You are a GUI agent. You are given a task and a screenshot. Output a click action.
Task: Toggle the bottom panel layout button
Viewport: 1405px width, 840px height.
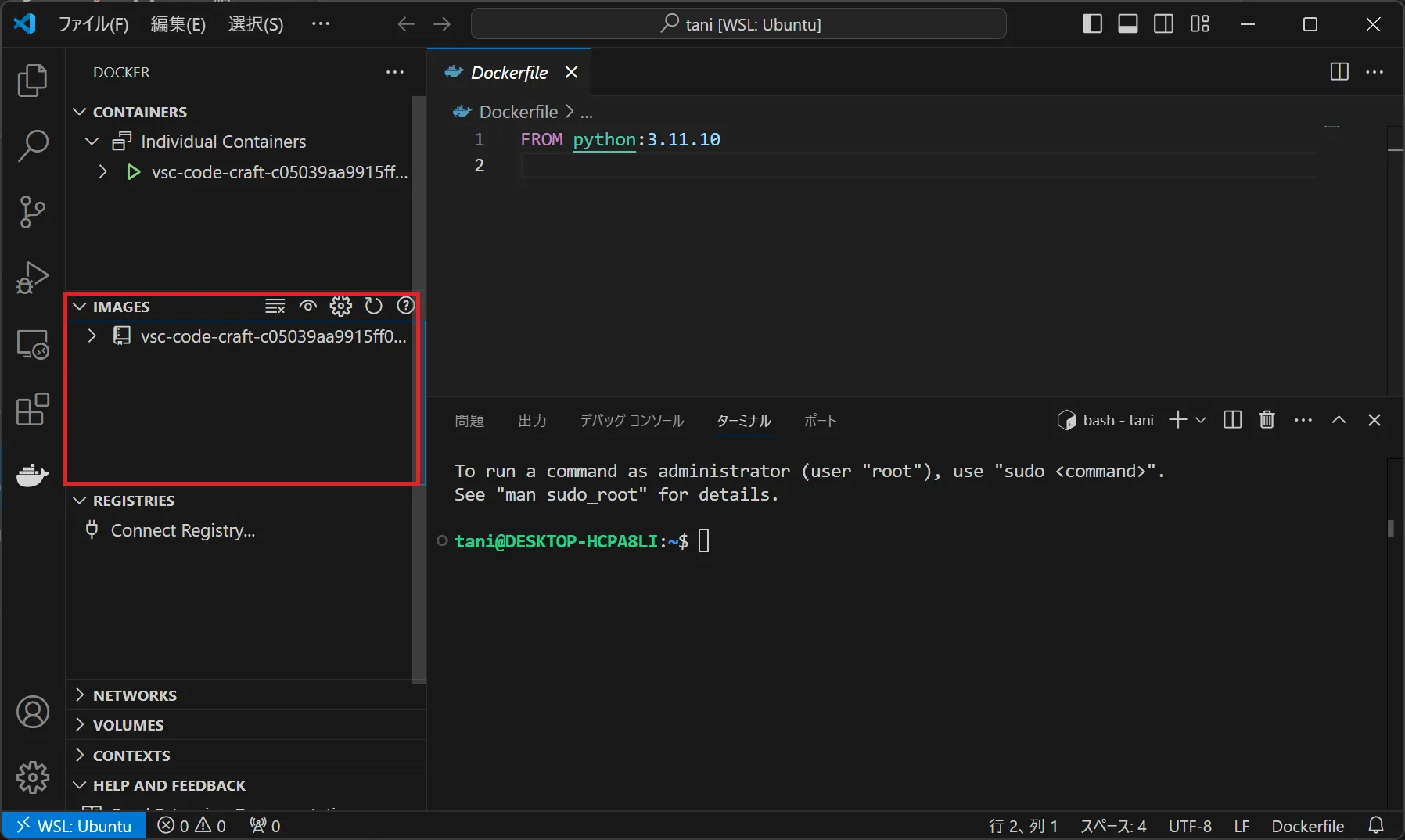coord(1127,24)
